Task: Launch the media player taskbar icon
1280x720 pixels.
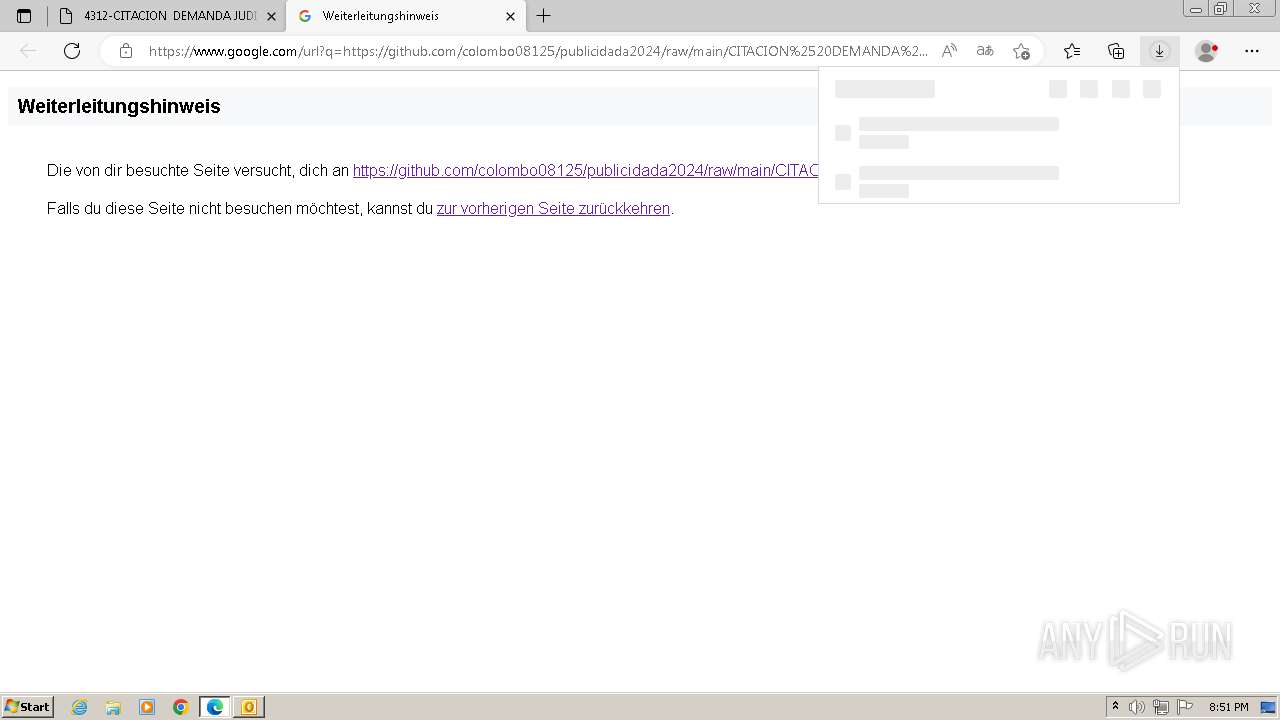Action: 147,707
